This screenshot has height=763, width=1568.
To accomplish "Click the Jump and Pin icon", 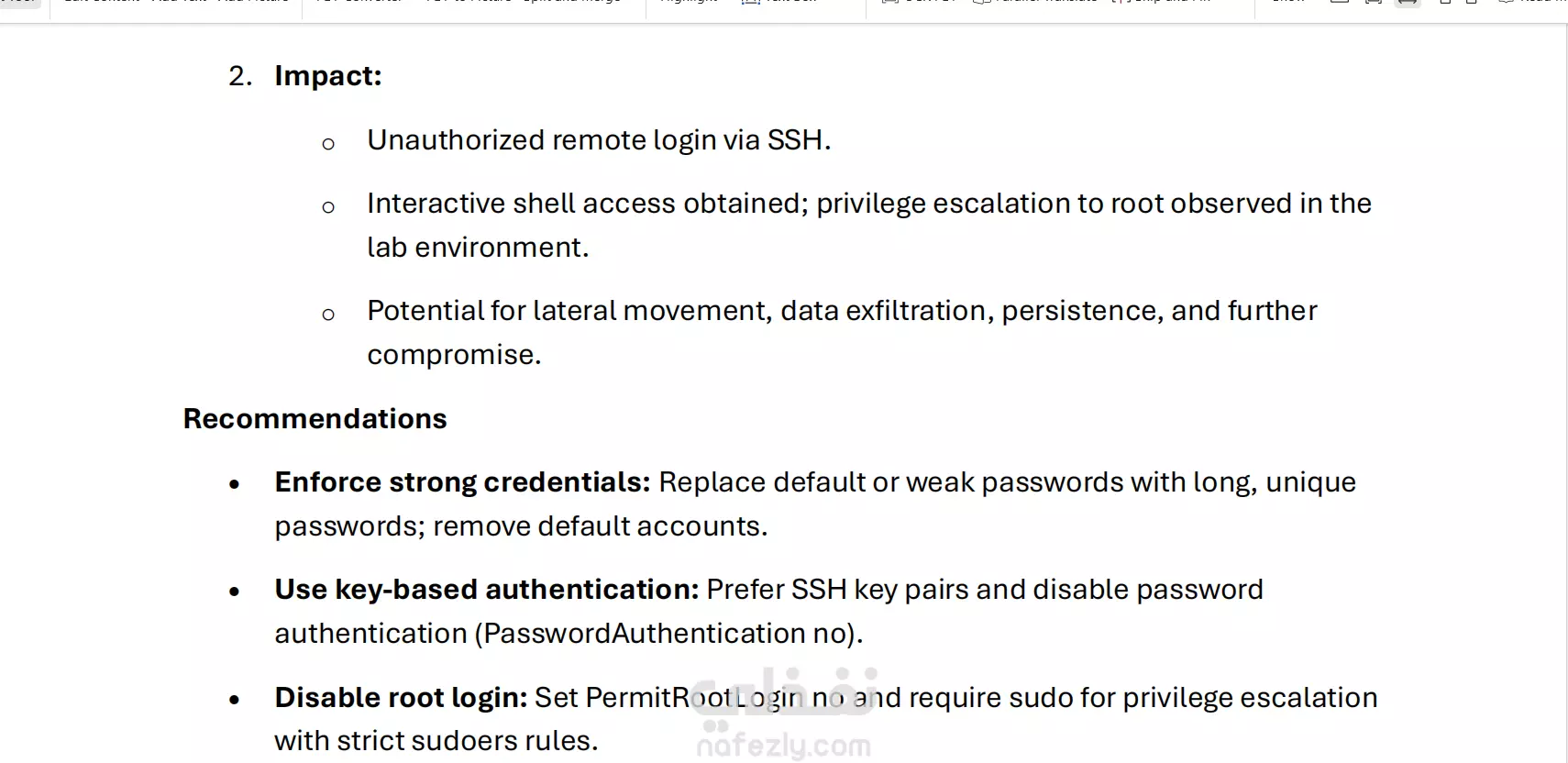I will coord(1118,2).
